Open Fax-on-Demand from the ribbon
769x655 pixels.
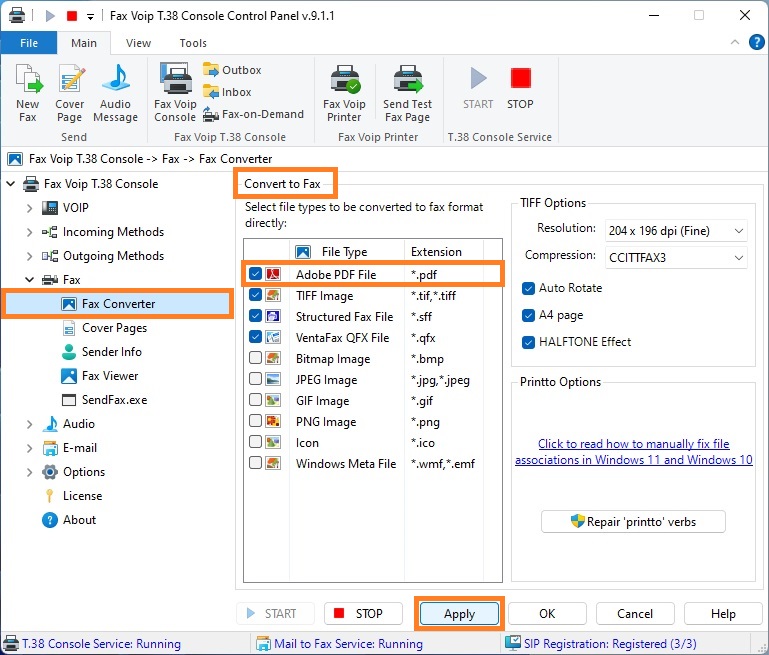click(x=254, y=114)
